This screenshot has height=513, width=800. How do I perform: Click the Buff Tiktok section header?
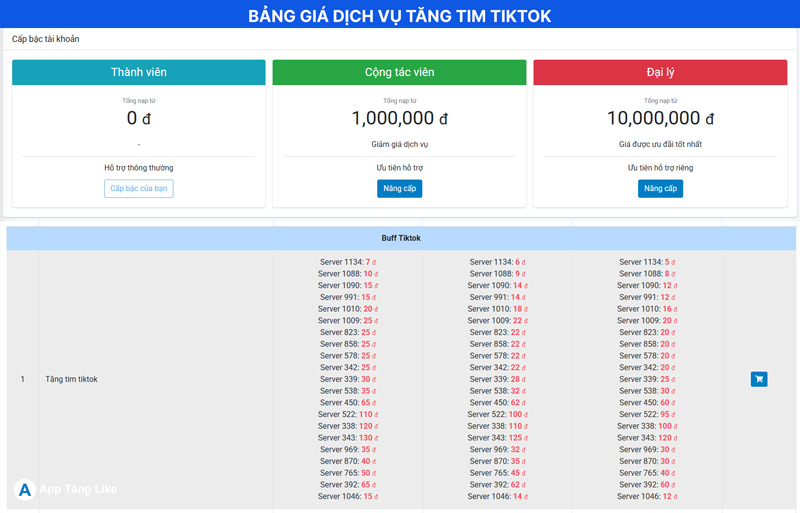point(401,238)
